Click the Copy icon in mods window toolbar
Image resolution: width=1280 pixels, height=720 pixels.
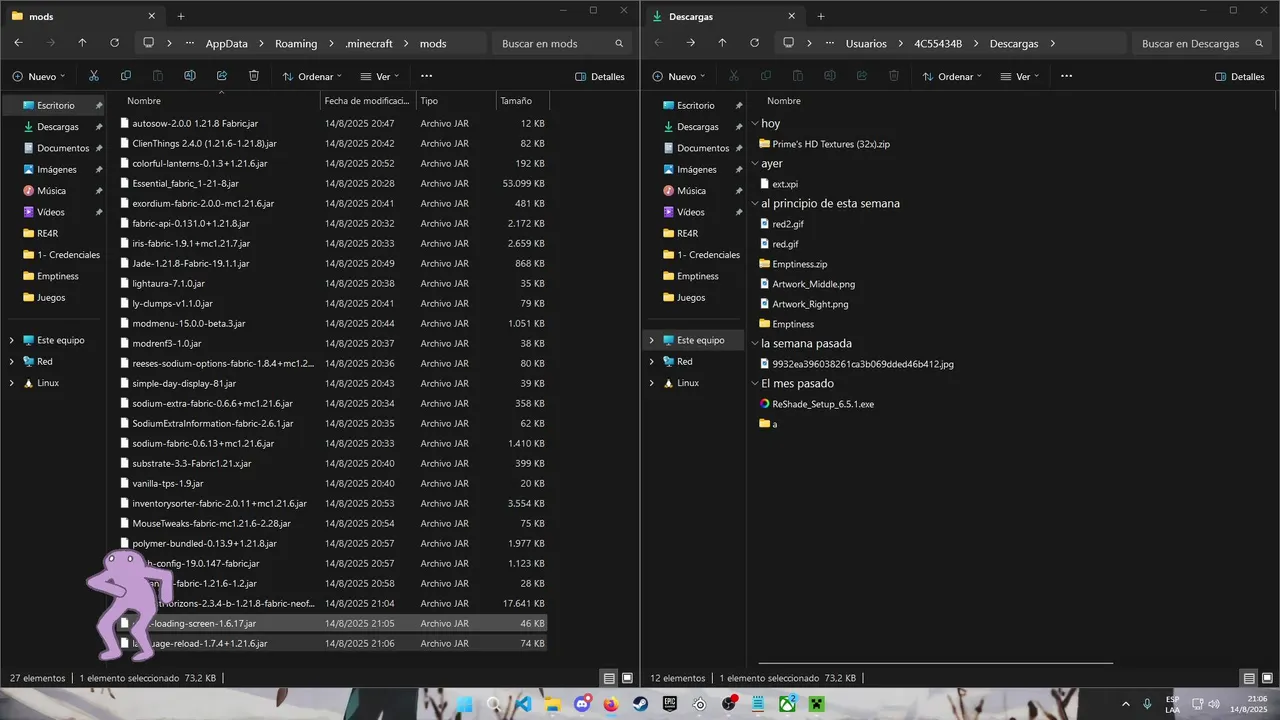[126, 76]
